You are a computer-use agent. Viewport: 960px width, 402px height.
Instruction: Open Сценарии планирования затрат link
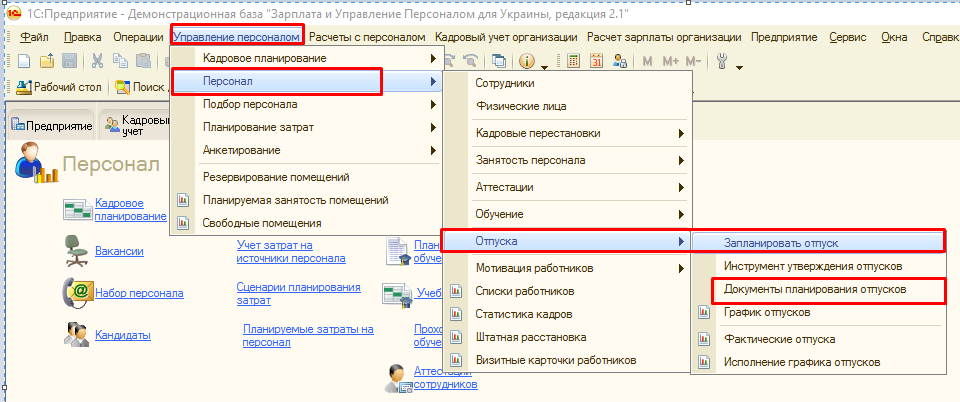(298, 294)
